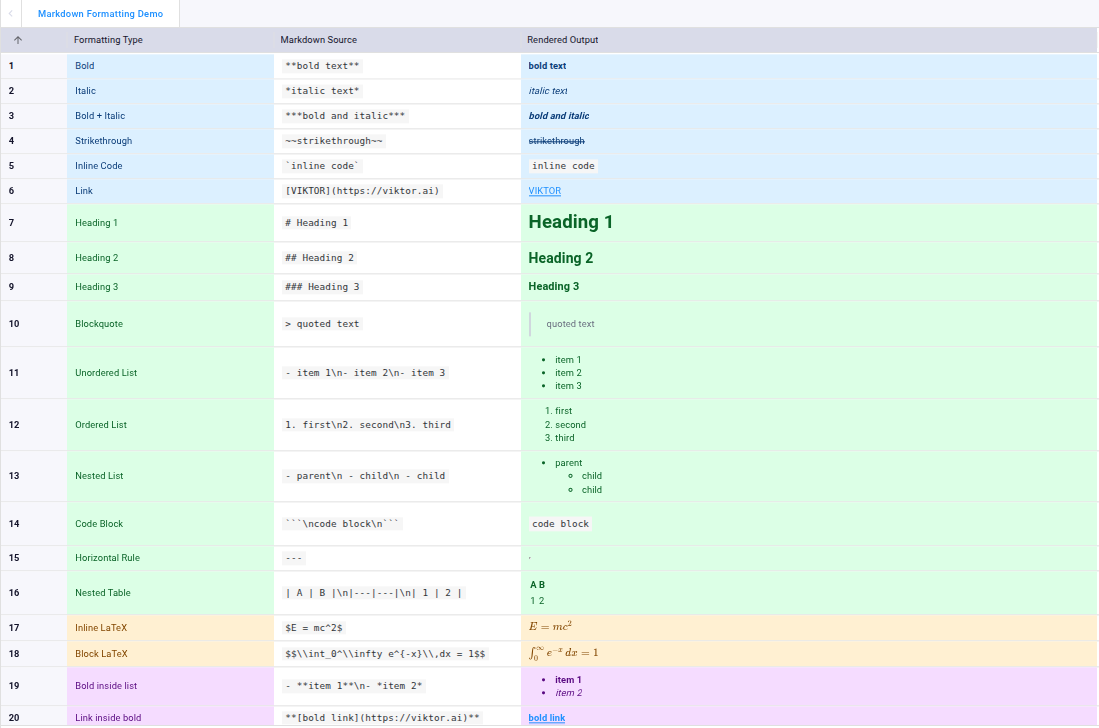1099x728 pixels.
Task: Switch to the Markdown Formatting Demo tab
Action: tap(100, 13)
